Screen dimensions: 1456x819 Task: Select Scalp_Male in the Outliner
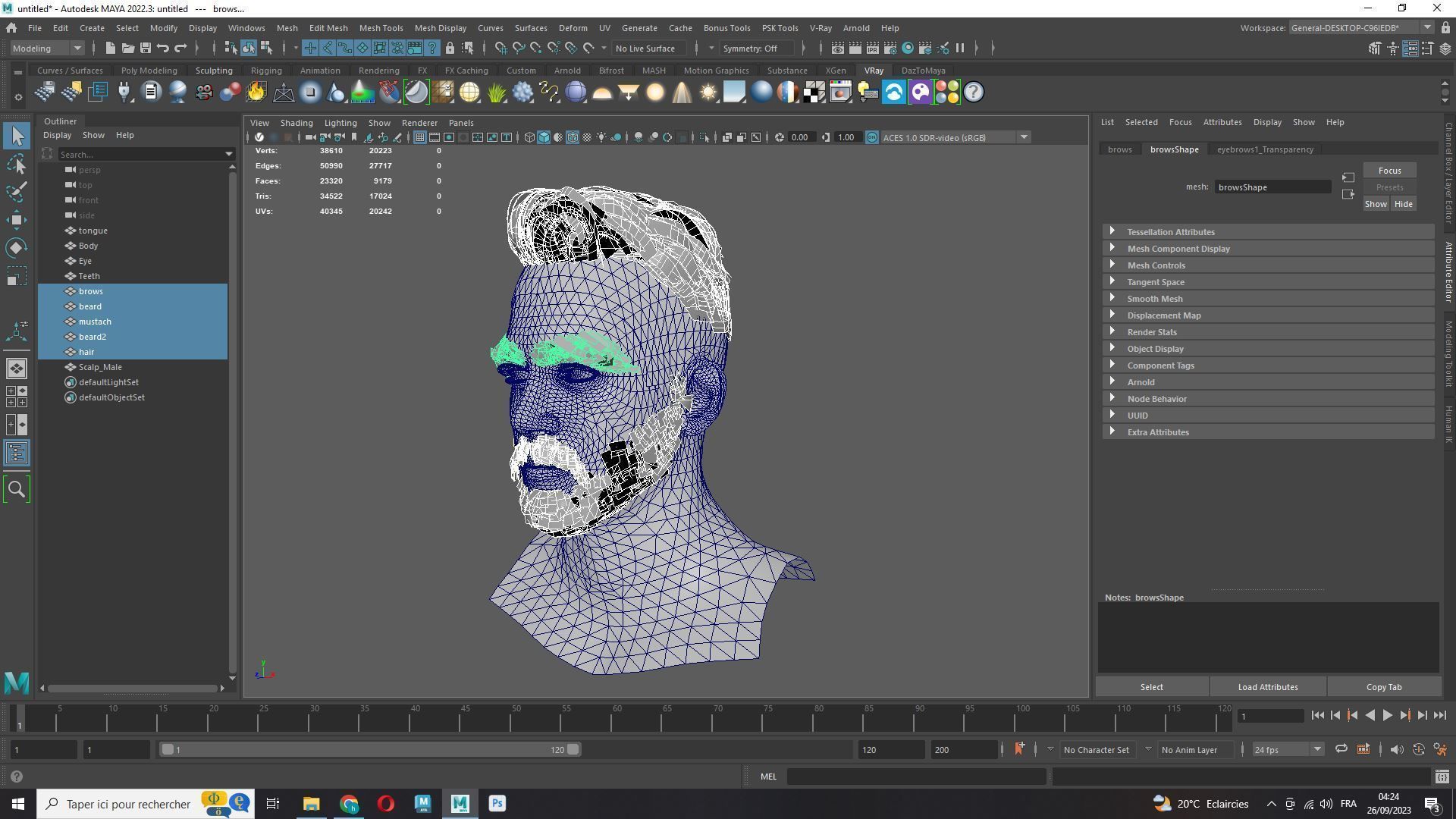(x=100, y=367)
